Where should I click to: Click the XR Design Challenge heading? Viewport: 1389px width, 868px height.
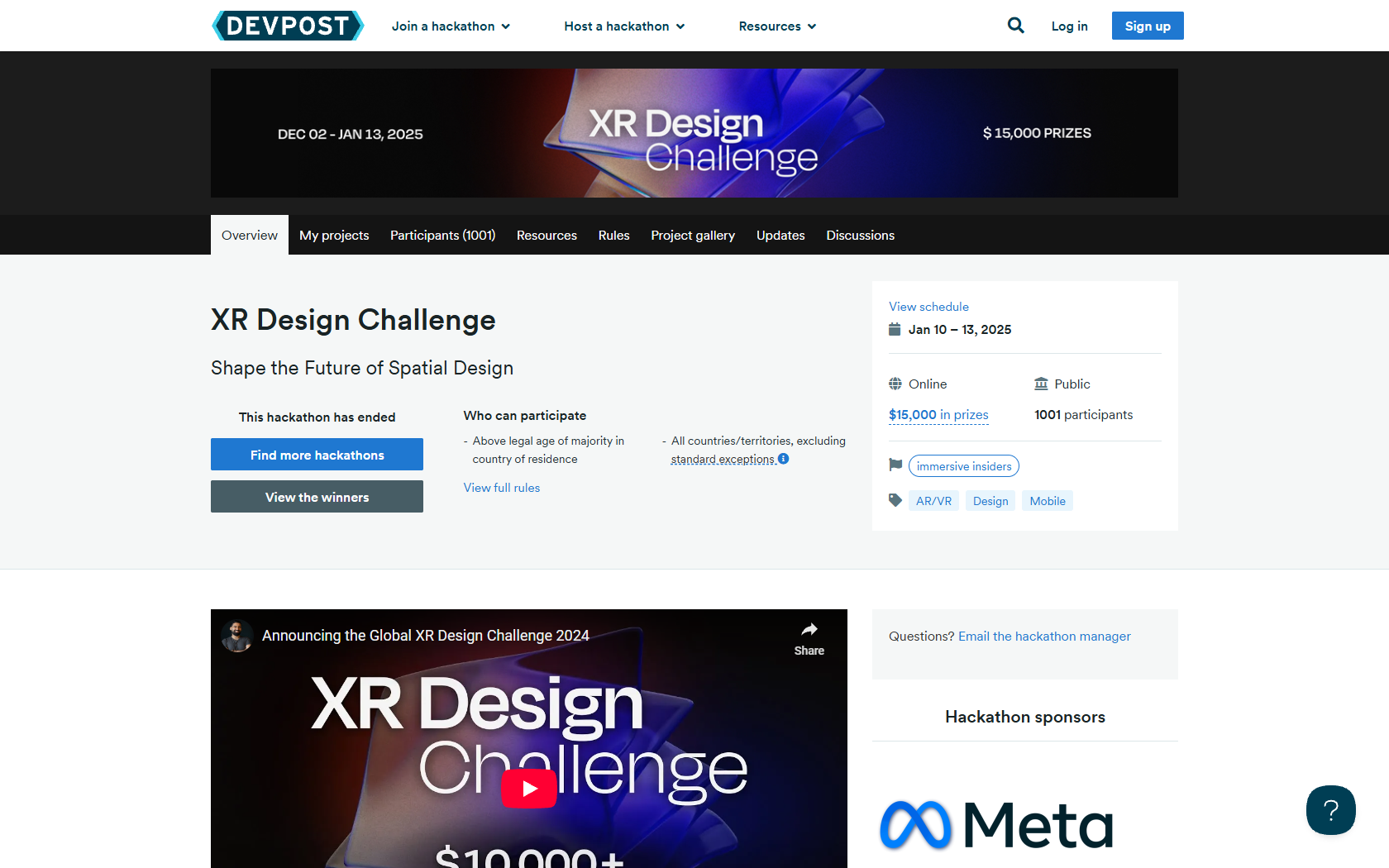click(353, 320)
